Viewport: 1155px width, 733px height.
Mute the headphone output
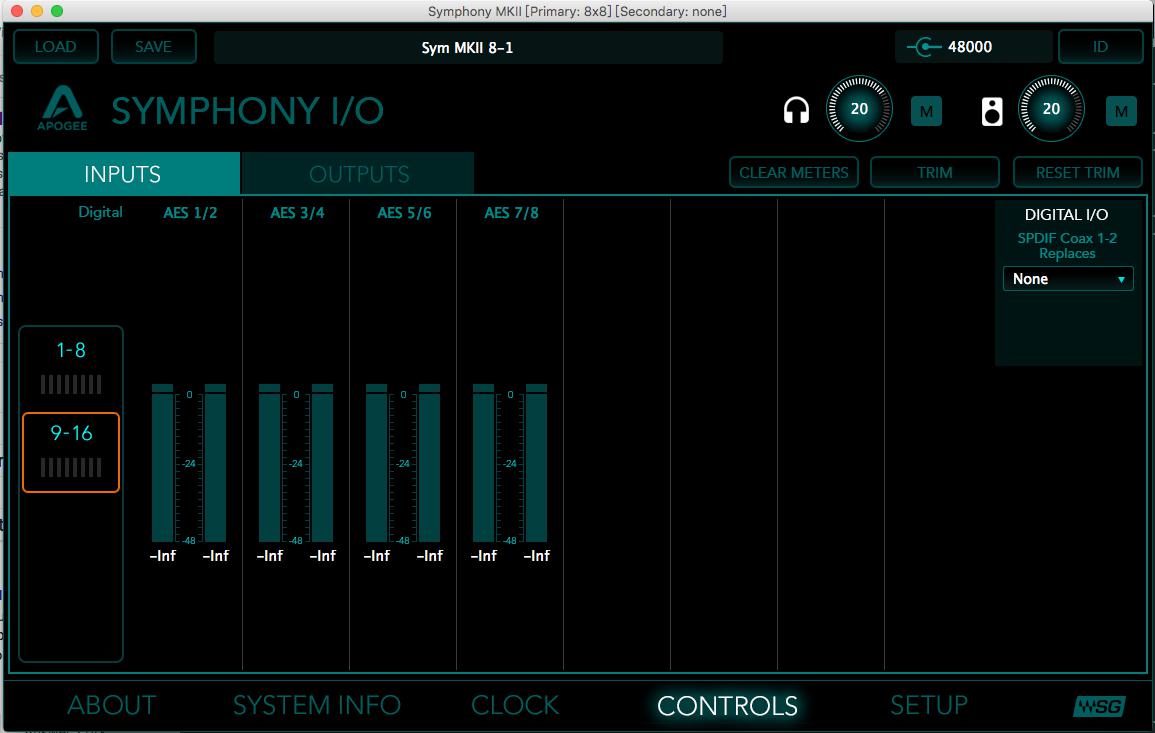point(926,111)
